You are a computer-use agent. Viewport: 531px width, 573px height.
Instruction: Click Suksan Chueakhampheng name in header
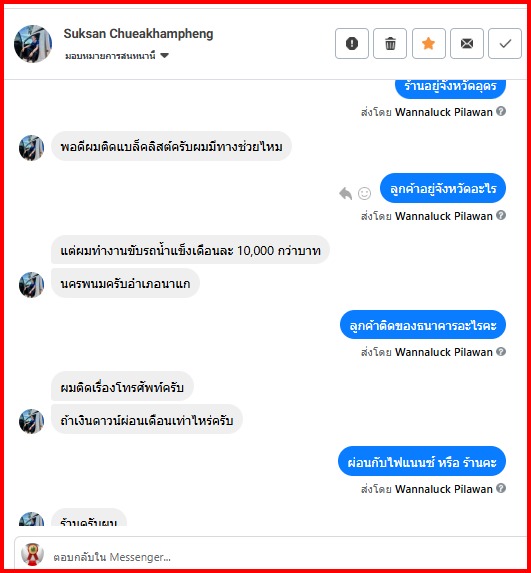point(139,34)
